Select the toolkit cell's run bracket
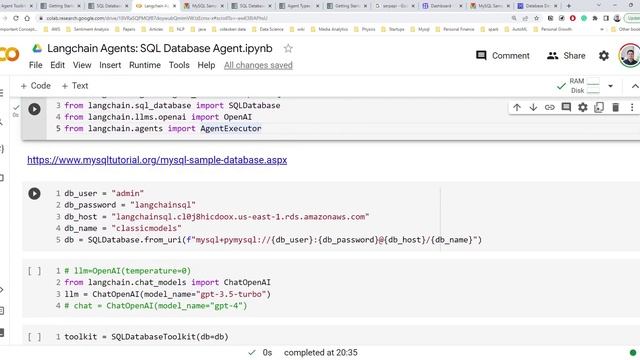The image size is (640, 360). (34, 337)
